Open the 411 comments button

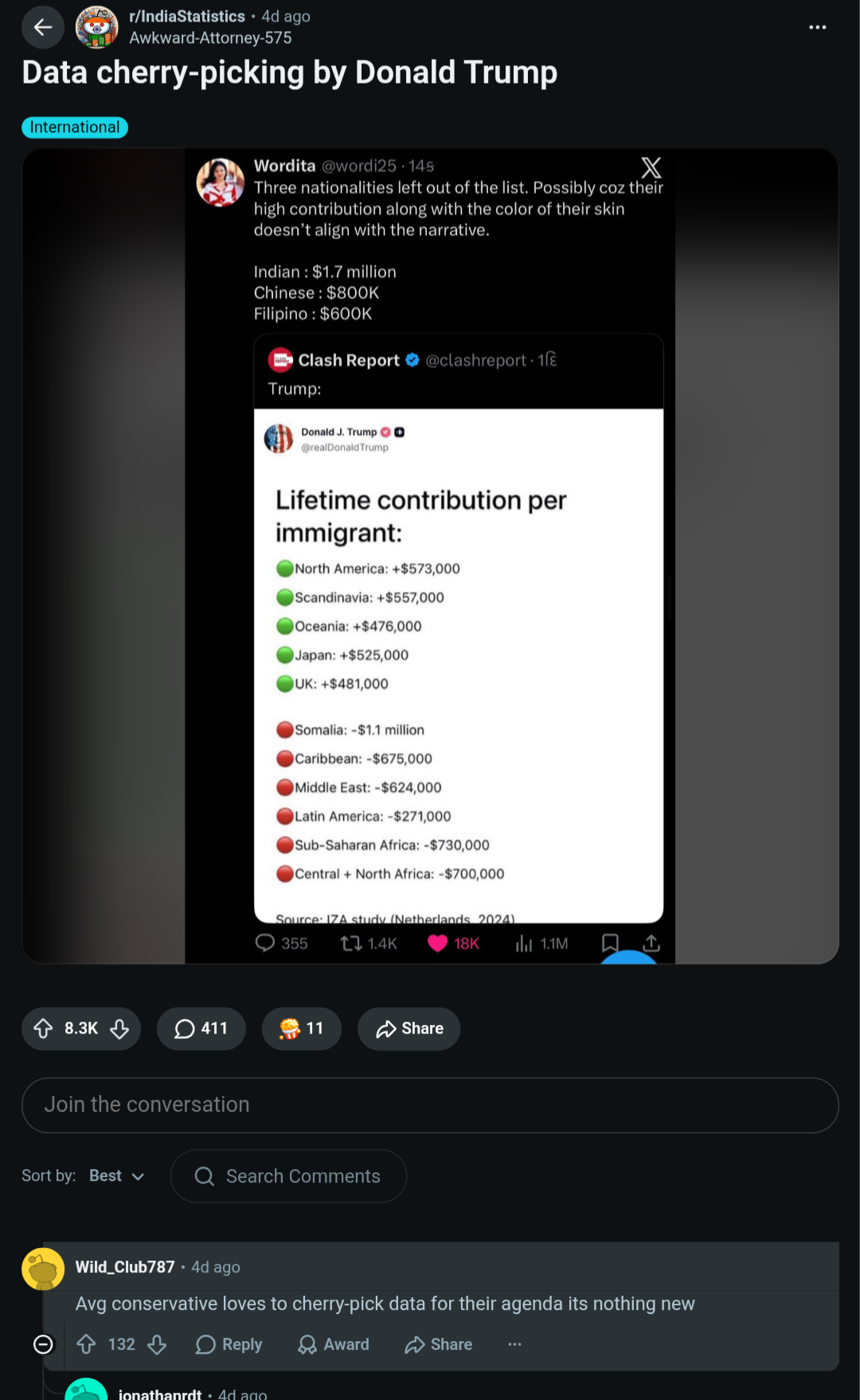(201, 1029)
